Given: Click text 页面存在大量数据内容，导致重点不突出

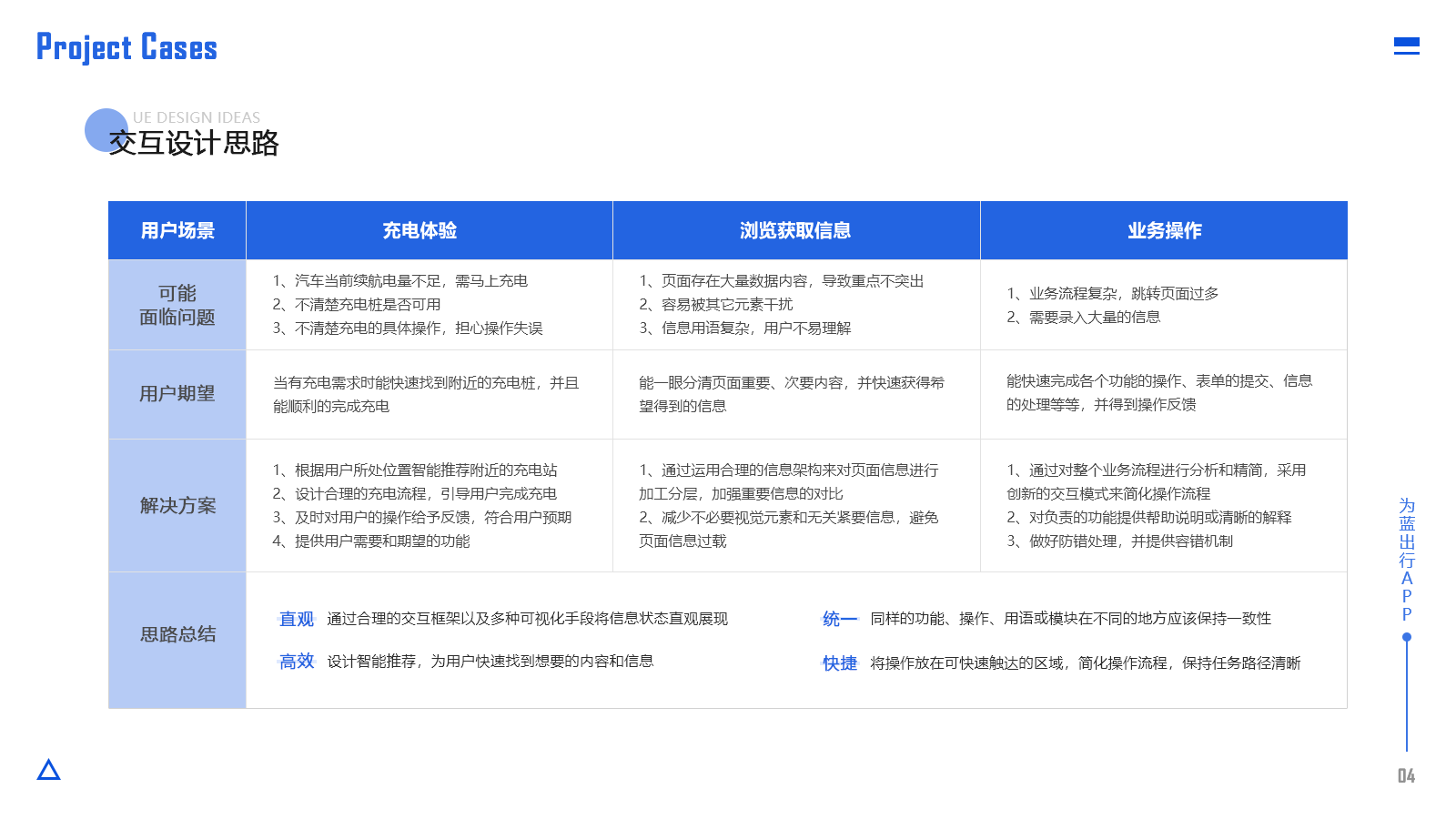Looking at the screenshot, I should click(793, 281).
